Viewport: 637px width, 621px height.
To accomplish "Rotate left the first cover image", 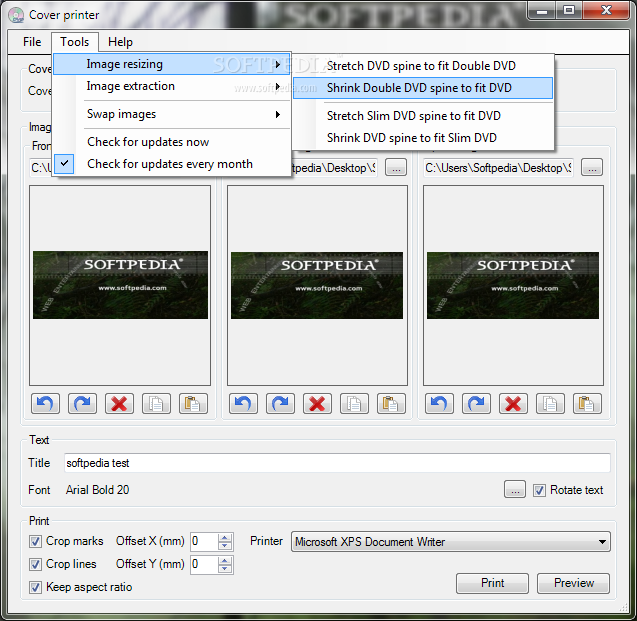I will pos(46,403).
